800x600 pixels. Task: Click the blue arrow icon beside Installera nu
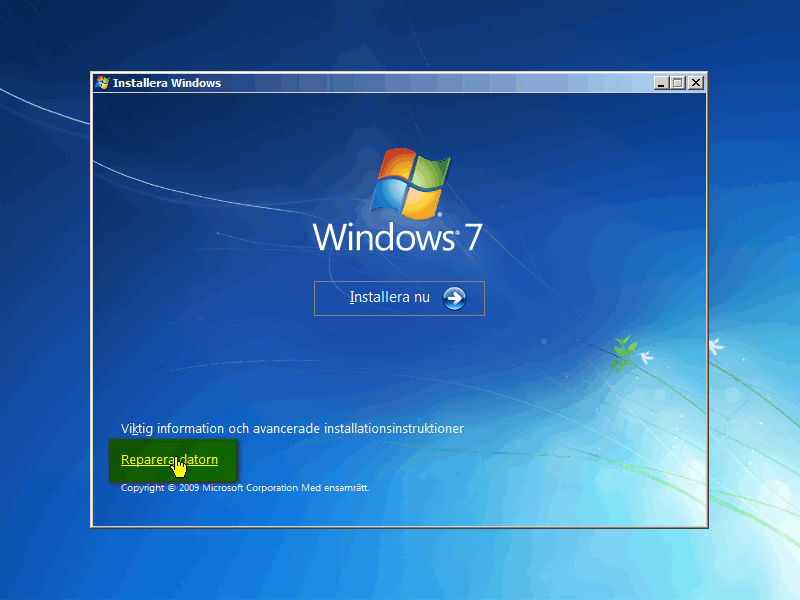[454, 298]
